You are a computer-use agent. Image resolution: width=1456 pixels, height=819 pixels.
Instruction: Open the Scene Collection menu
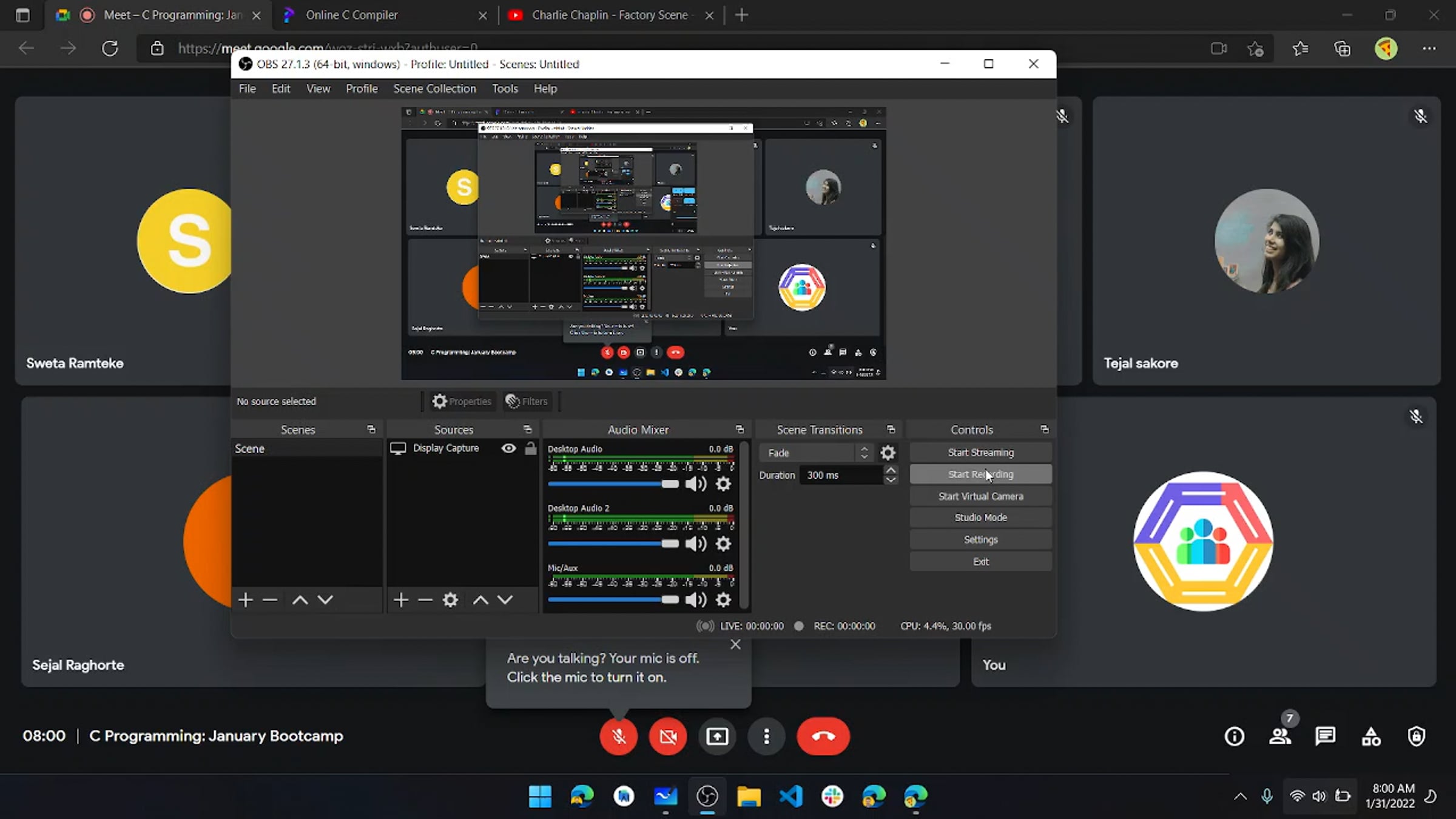tap(434, 89)
